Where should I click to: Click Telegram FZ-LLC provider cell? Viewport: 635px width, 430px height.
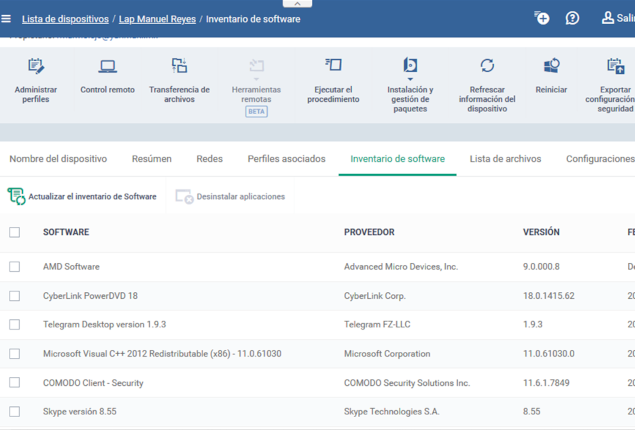click(x=377, y=324)
